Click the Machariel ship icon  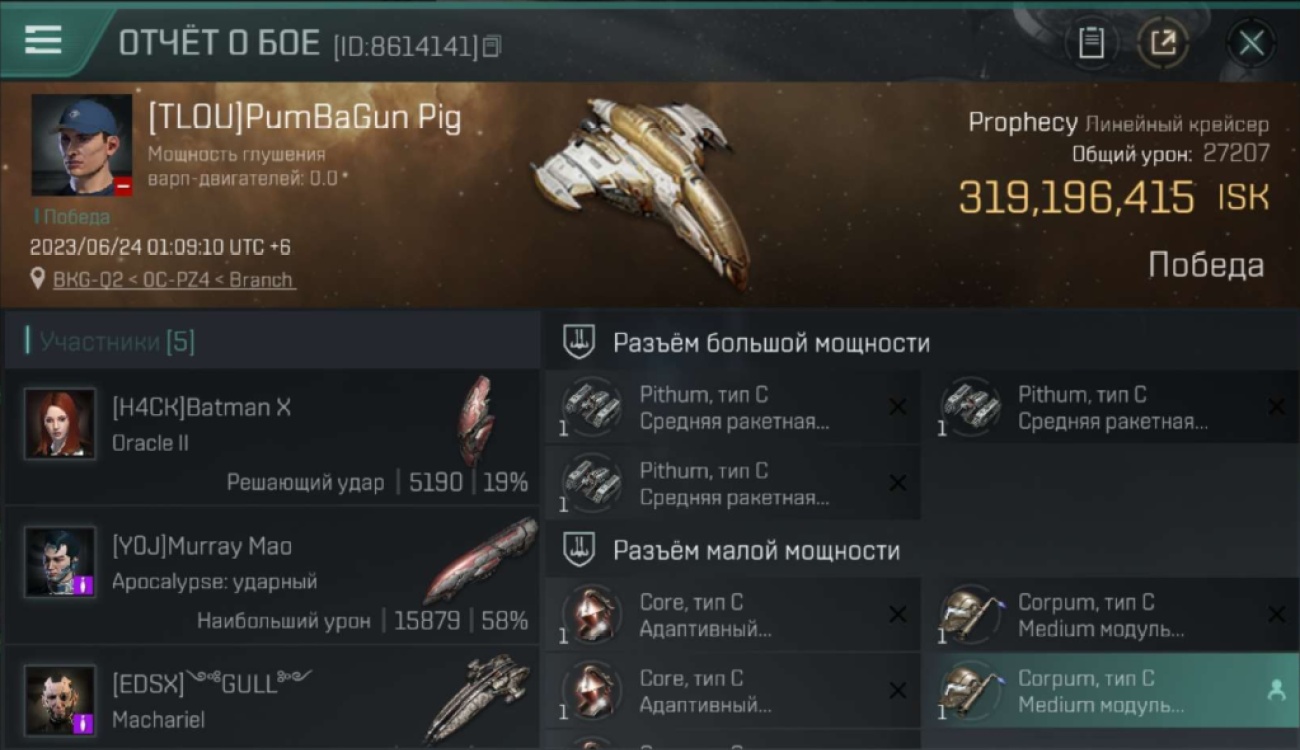pyautogui.click(x=478, y=697)
